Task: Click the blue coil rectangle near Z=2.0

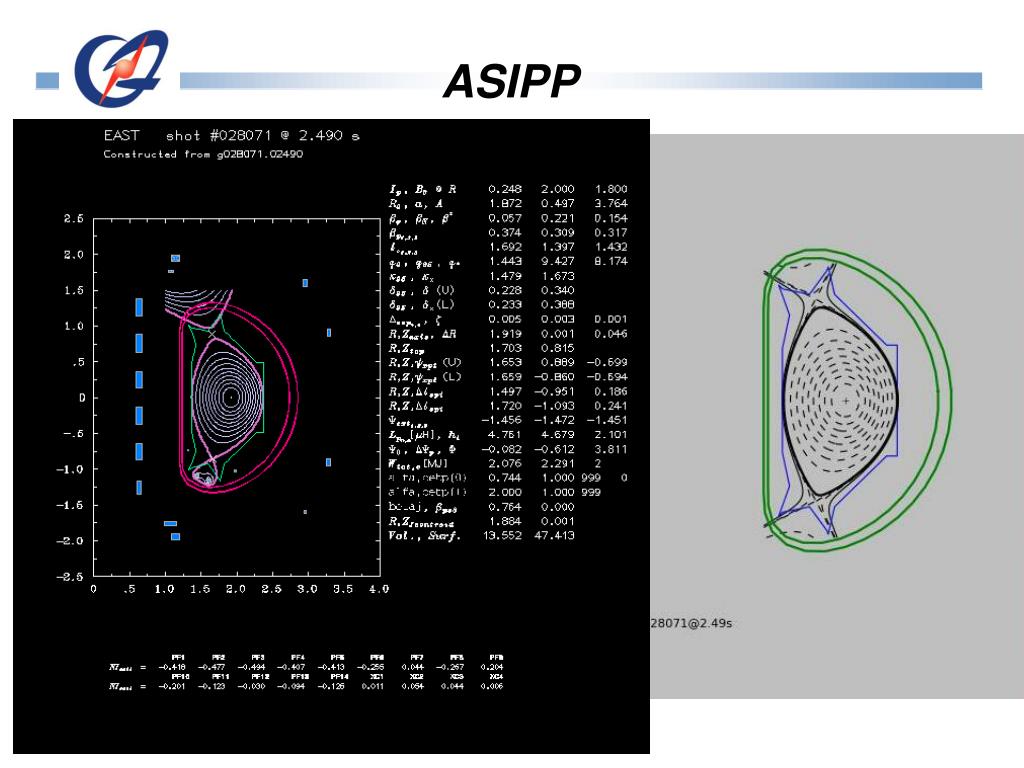Action: point(175,258)
